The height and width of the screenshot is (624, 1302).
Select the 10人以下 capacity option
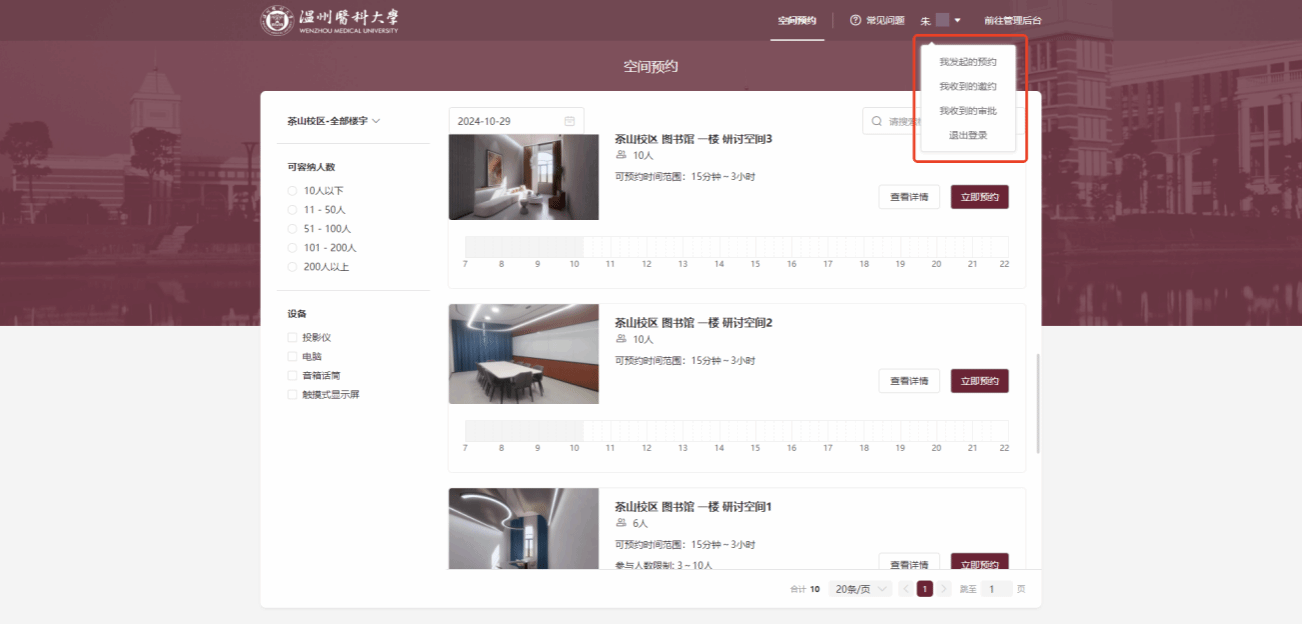[x=292, y=190]
